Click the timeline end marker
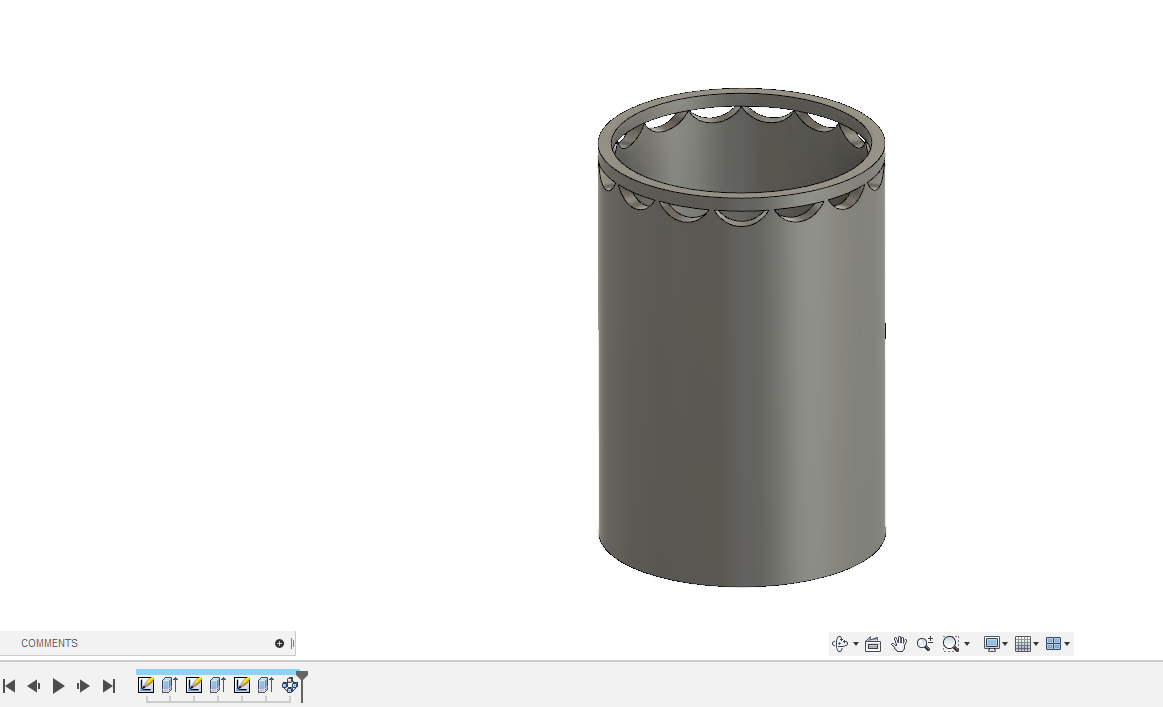Screen dimensions: 1163x707 coord(302,684)
